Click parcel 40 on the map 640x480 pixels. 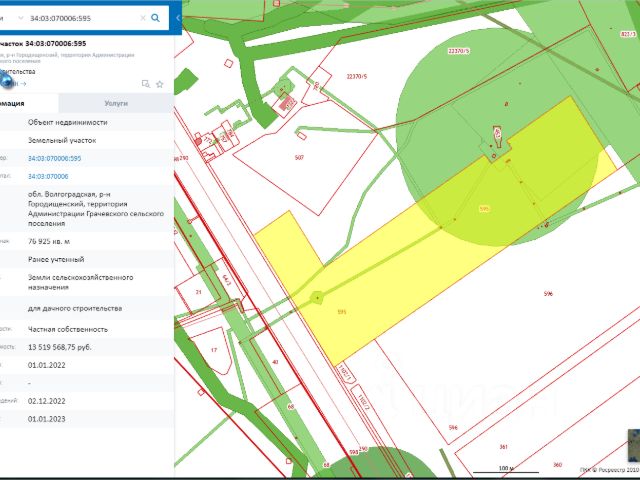pos(275,362)
